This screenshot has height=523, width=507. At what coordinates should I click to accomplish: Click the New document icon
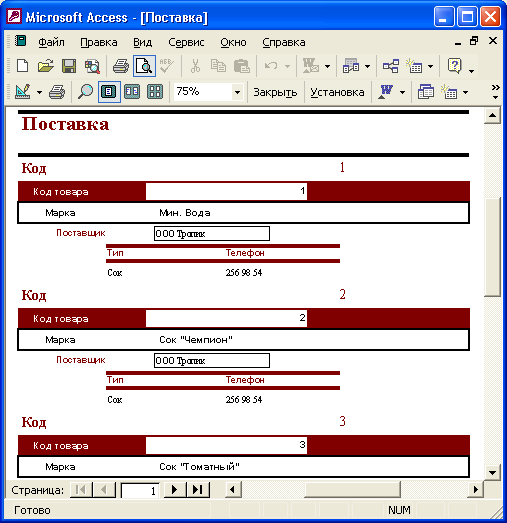pos(22,66)
